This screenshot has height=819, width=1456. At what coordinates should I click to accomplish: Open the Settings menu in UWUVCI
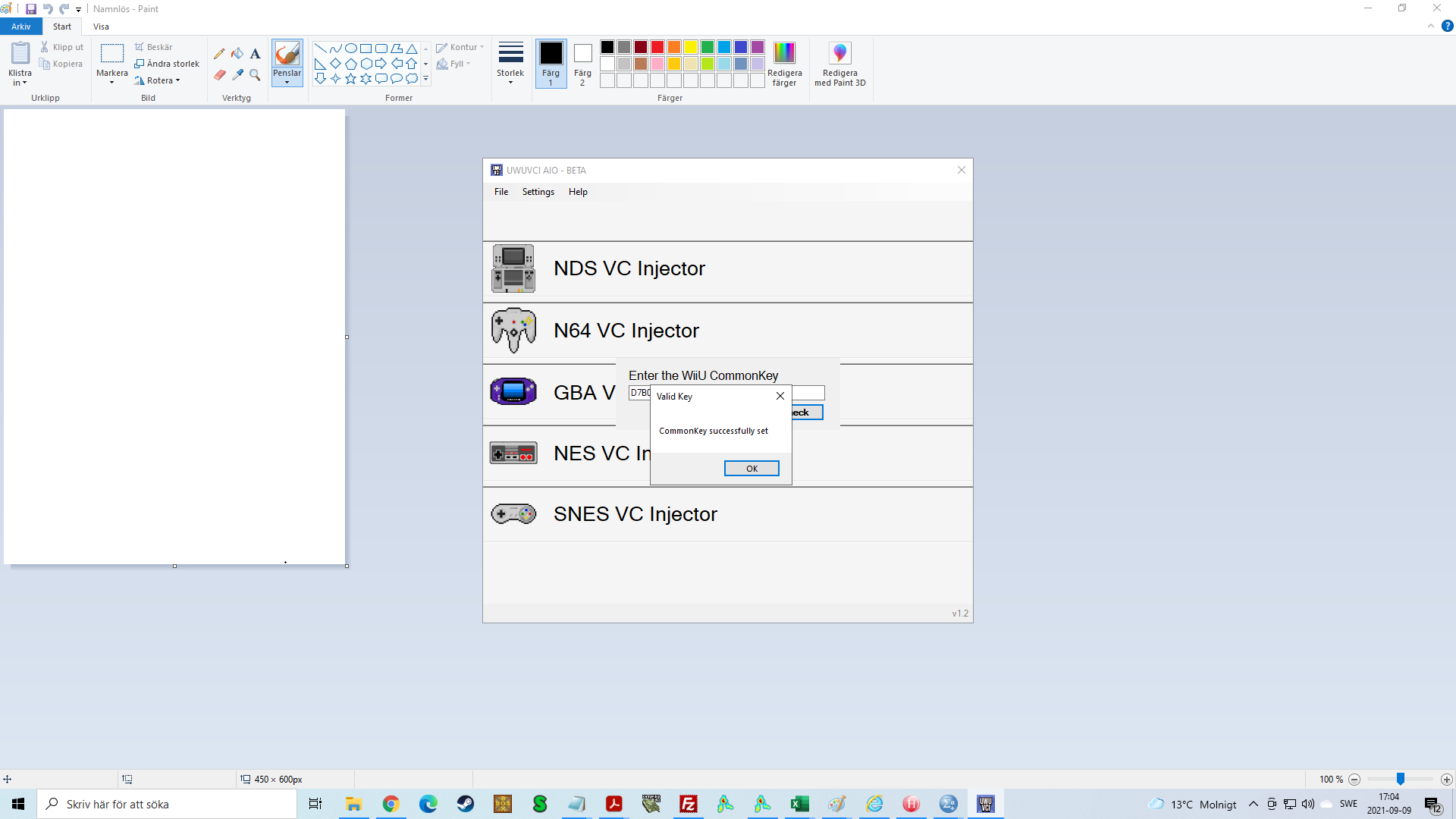538,192
